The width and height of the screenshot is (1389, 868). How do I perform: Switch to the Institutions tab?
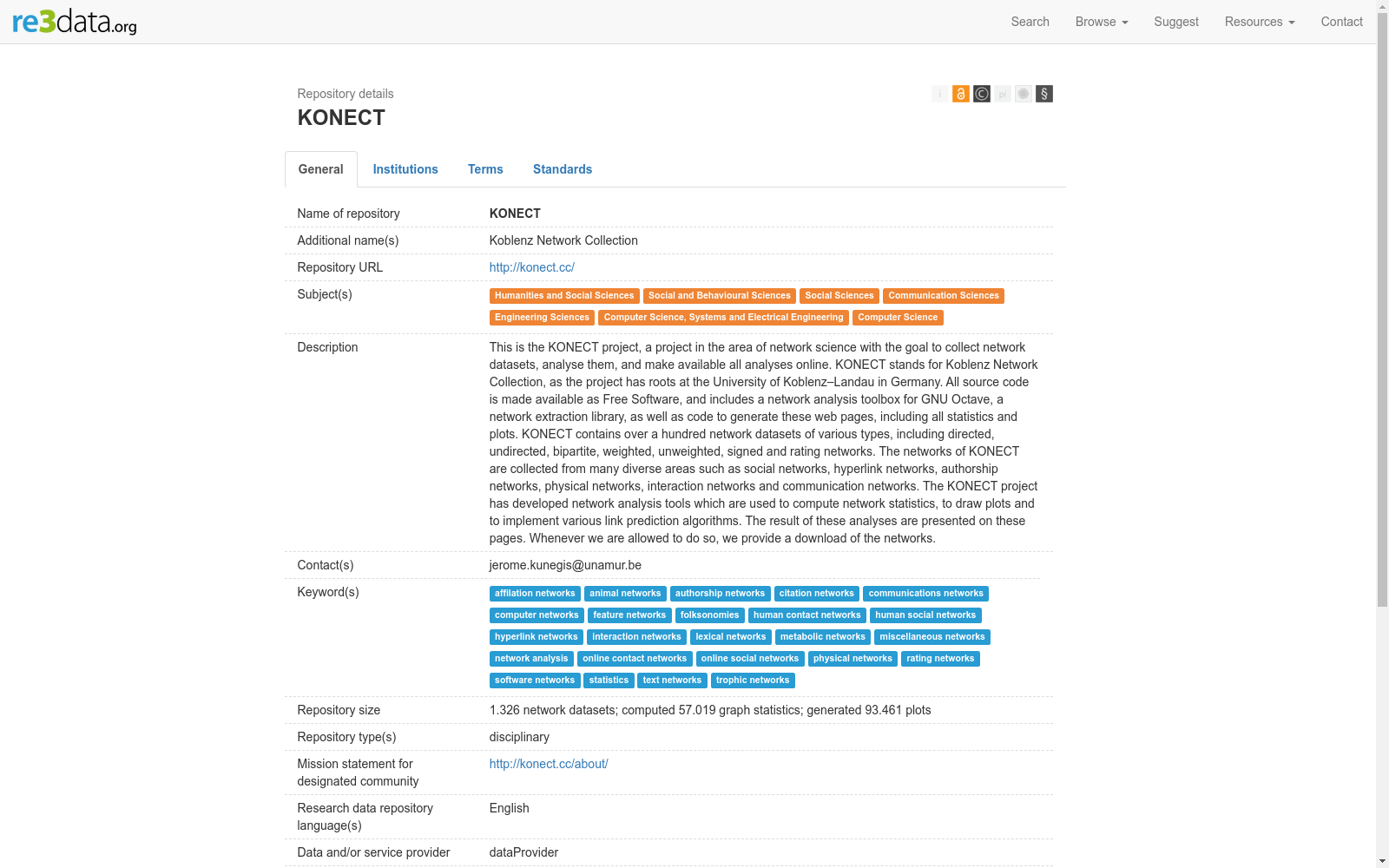pyautogui.click(x=405, y=169)
